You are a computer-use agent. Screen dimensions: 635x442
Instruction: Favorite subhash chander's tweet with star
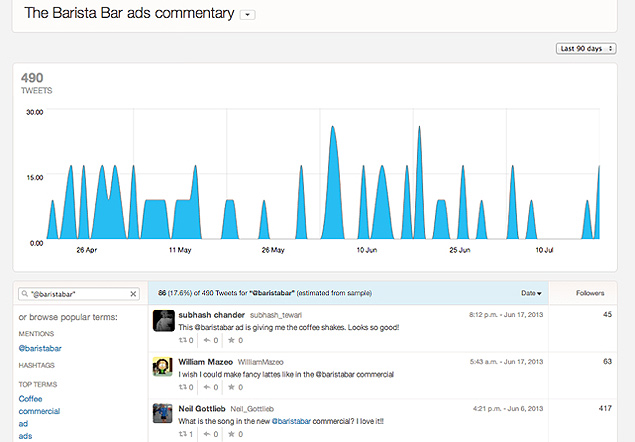235,340
